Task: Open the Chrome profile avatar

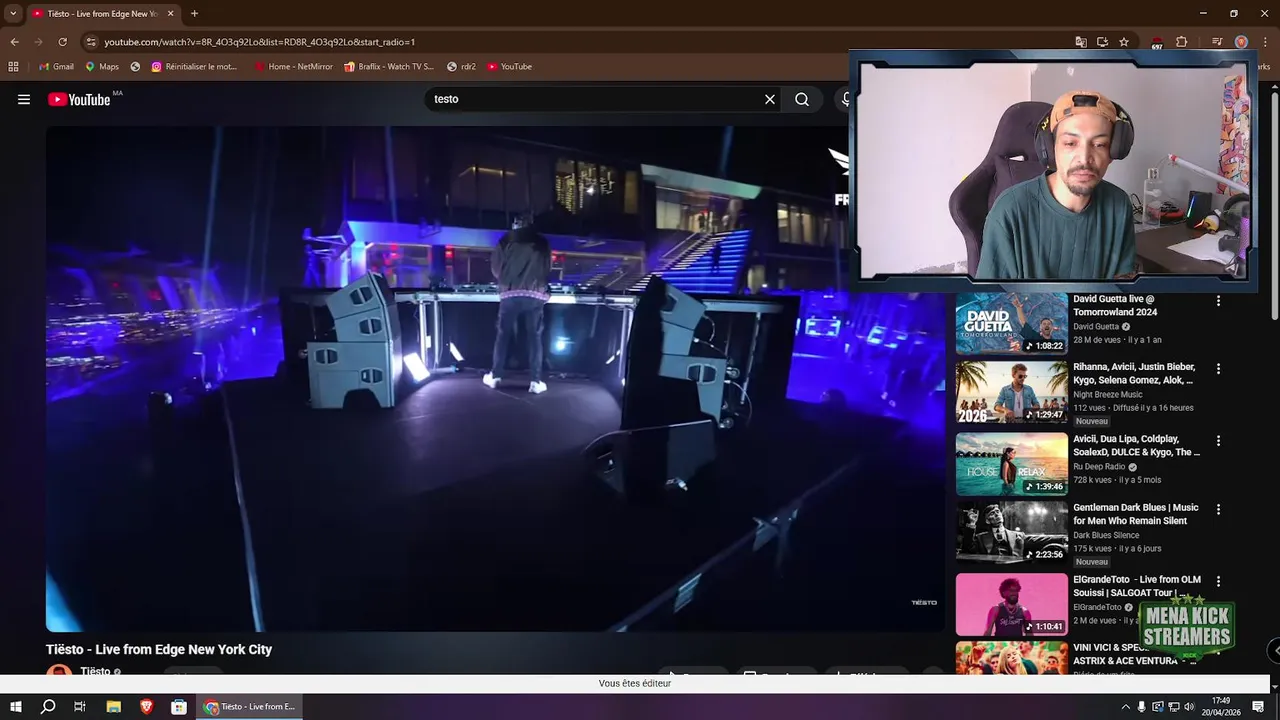Action: pos(1241,42)
